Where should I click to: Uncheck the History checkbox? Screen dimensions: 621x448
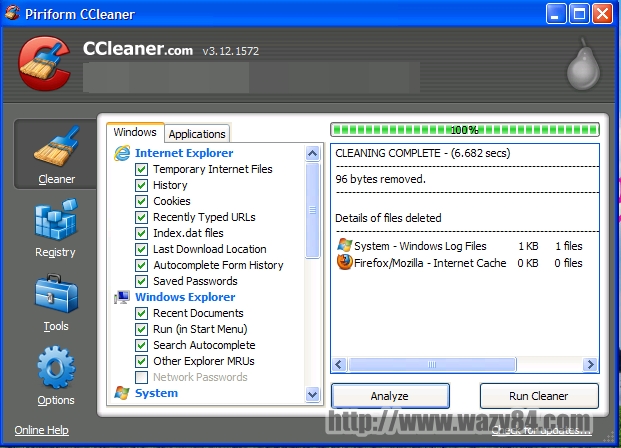coord(141,185)
